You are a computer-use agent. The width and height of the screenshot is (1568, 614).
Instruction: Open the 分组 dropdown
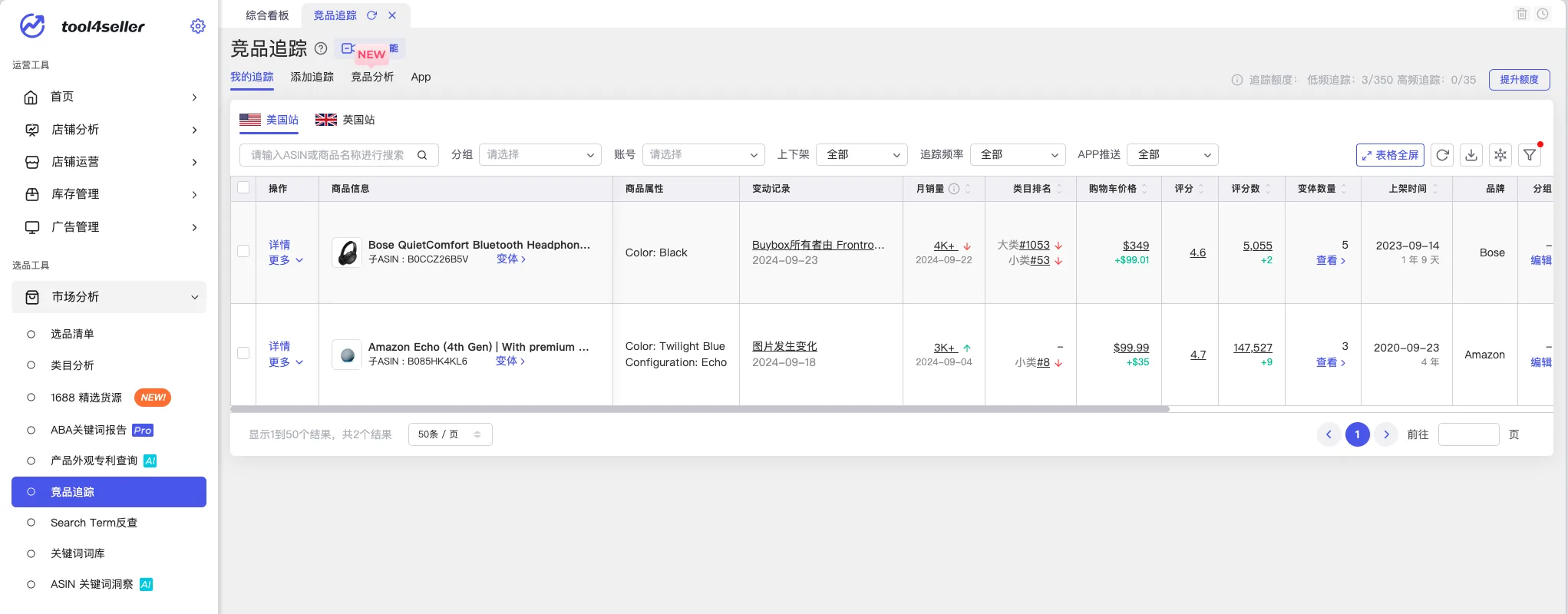[x=540, y=155]
